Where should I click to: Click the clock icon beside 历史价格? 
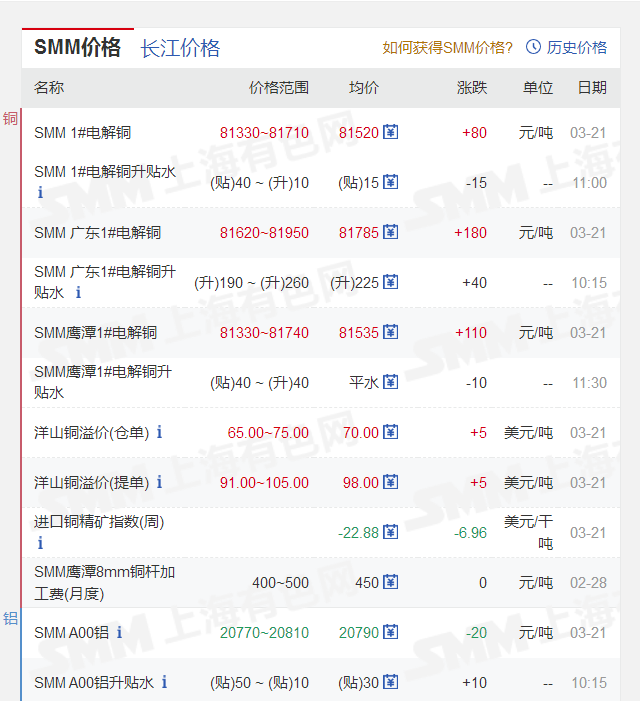point(533,46)
